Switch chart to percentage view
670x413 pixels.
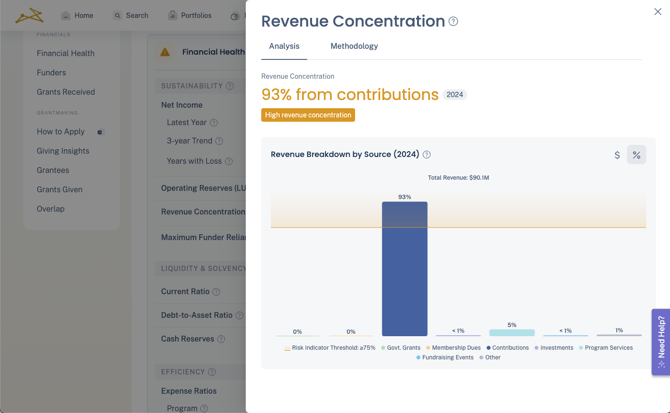pos(636,155)
